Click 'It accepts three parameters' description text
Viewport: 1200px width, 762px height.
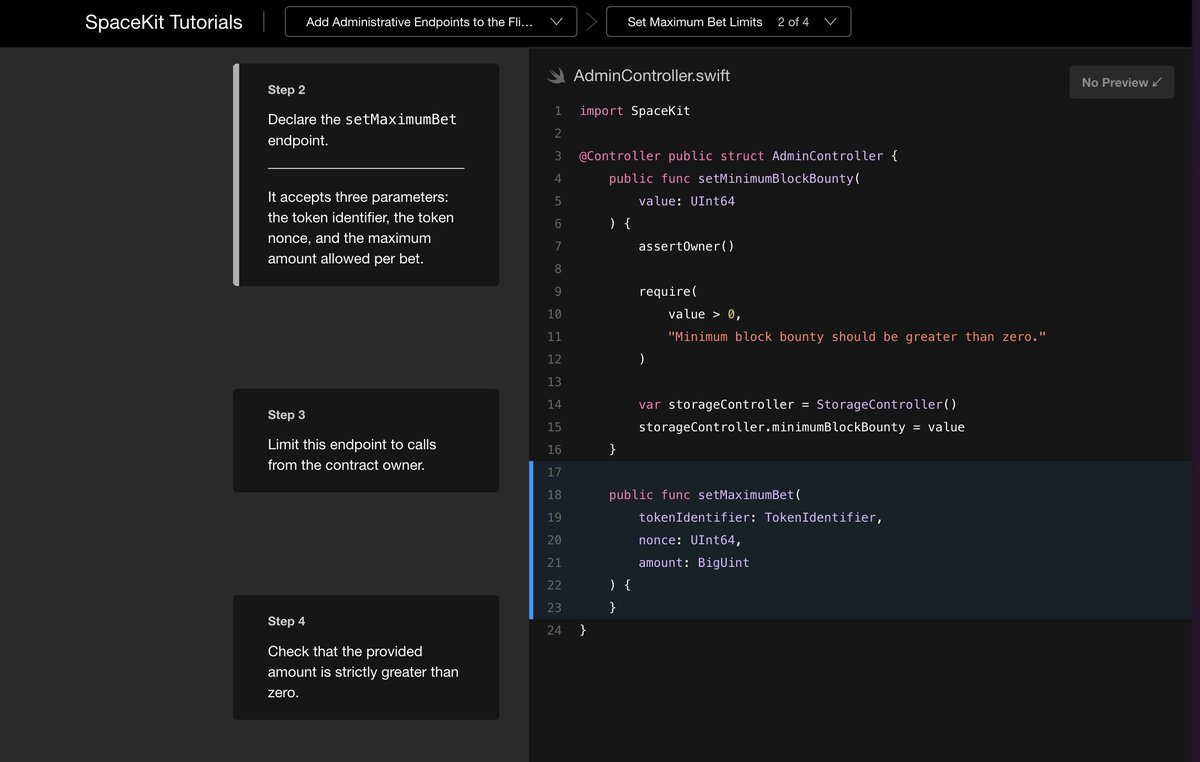tap(361, 228)
